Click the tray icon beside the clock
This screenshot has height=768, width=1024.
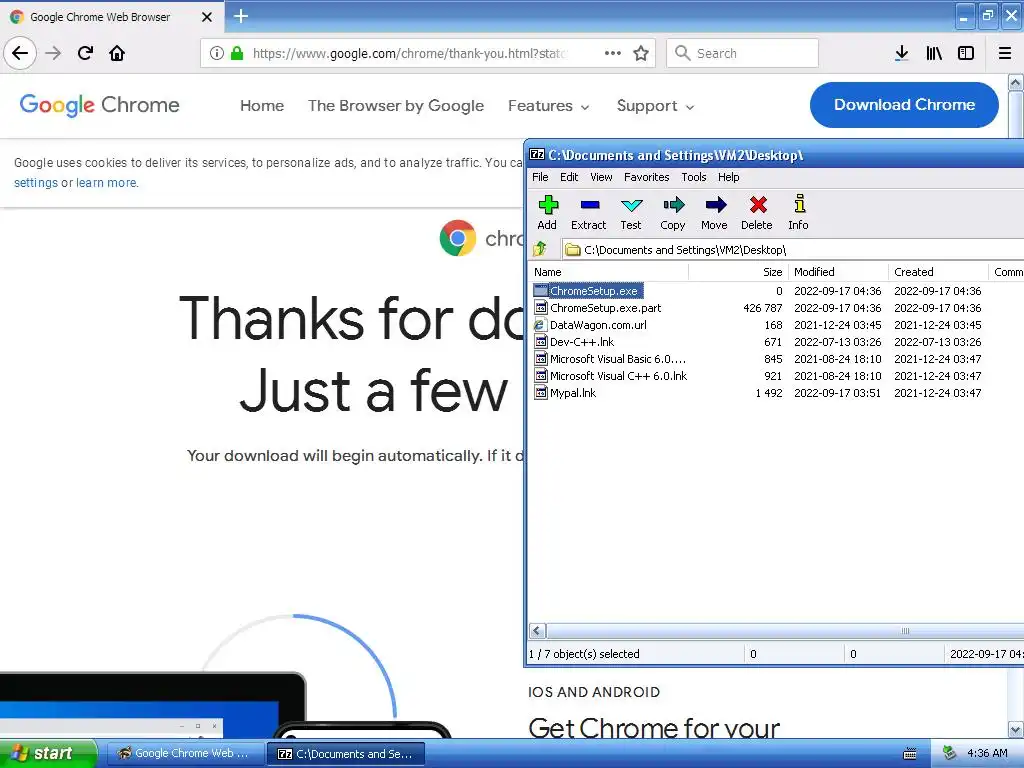[x=950, y=753]
